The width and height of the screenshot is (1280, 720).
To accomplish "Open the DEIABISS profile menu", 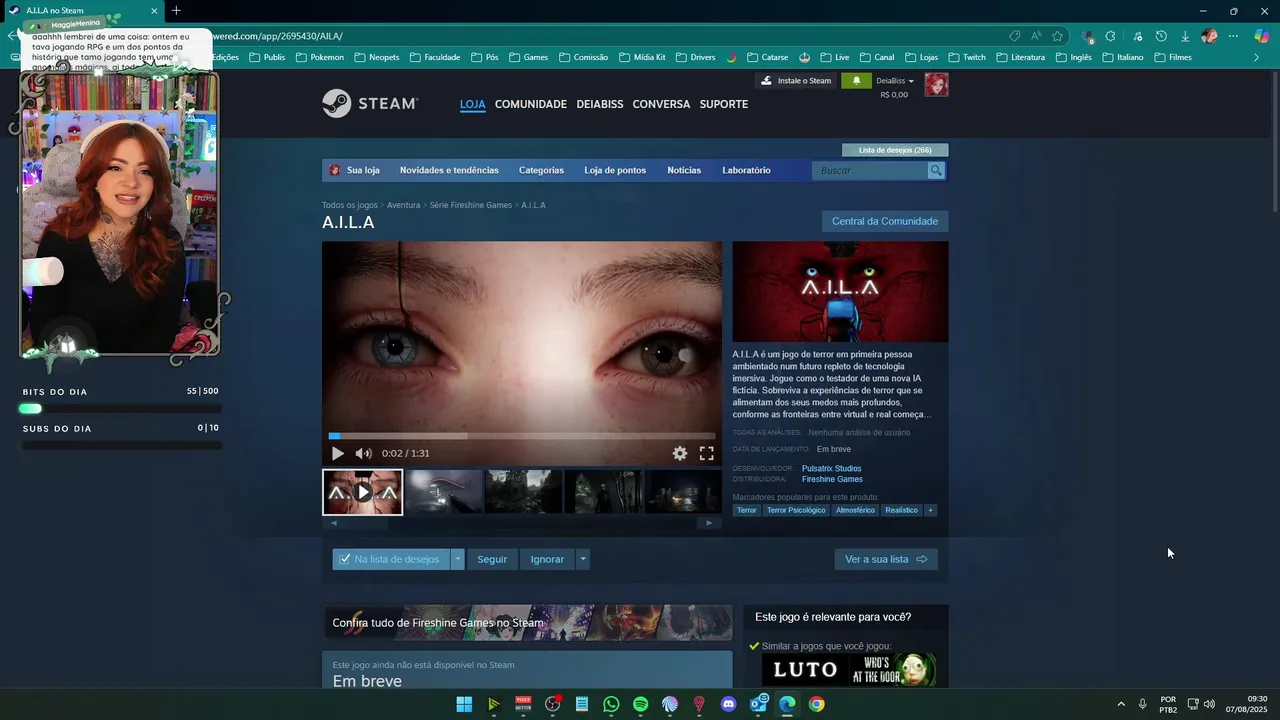I will (x=600, y=104).
